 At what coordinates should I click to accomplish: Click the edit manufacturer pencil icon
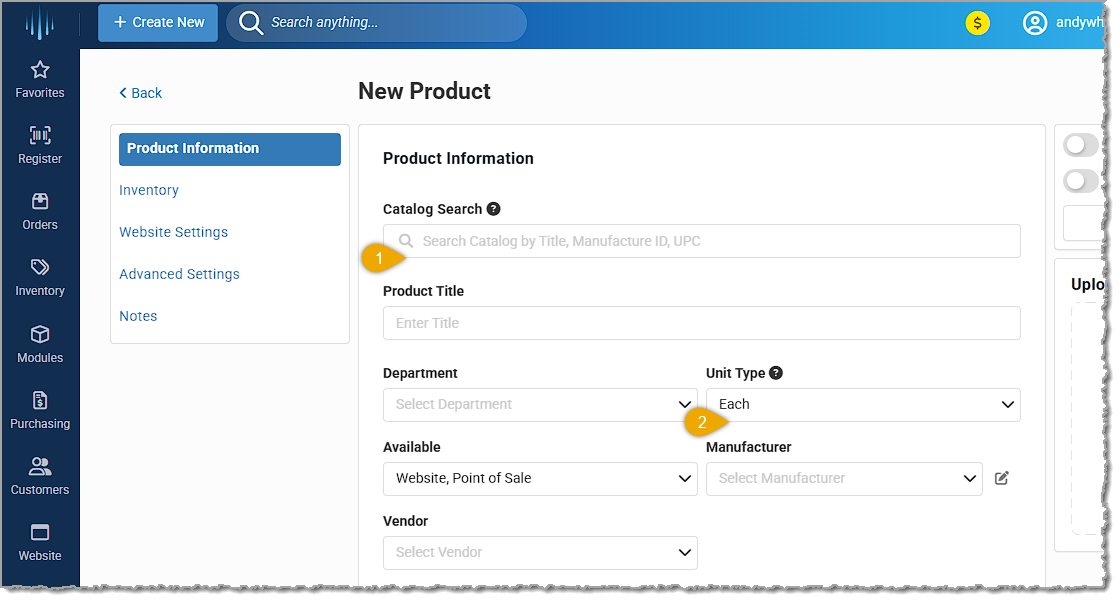point(1001,478)
